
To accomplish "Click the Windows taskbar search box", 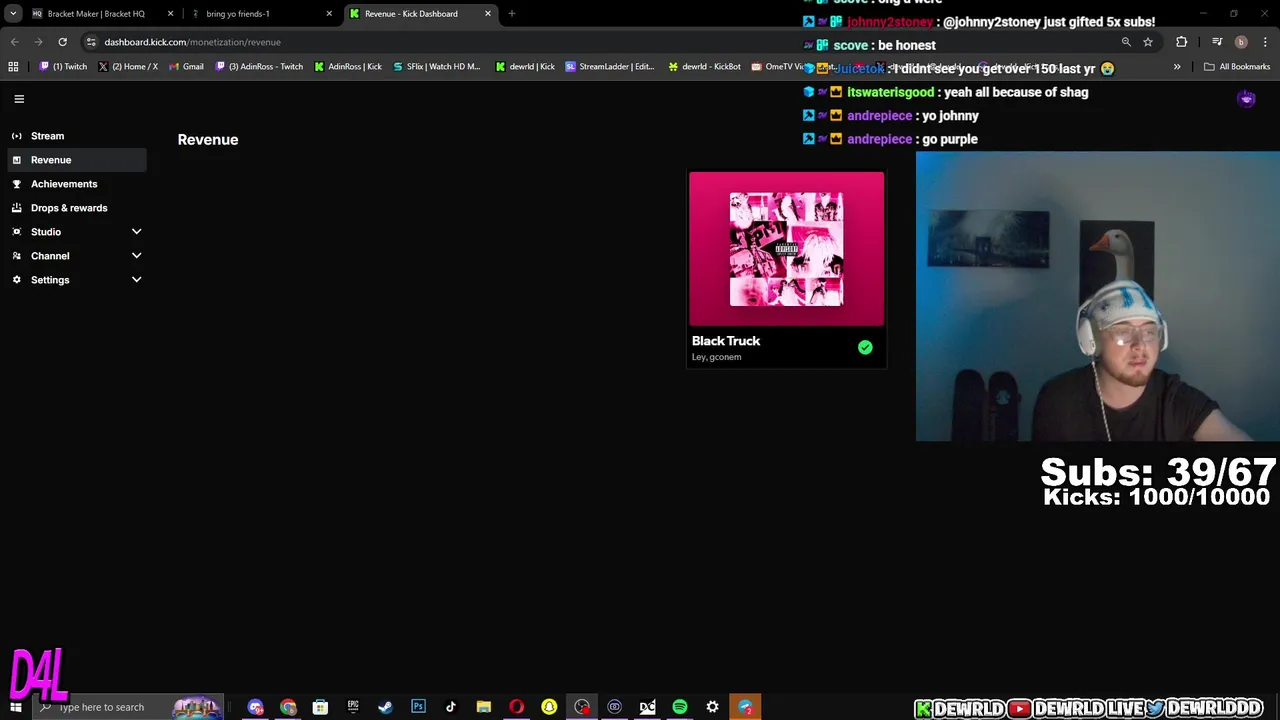I will [x=130, y=707].
